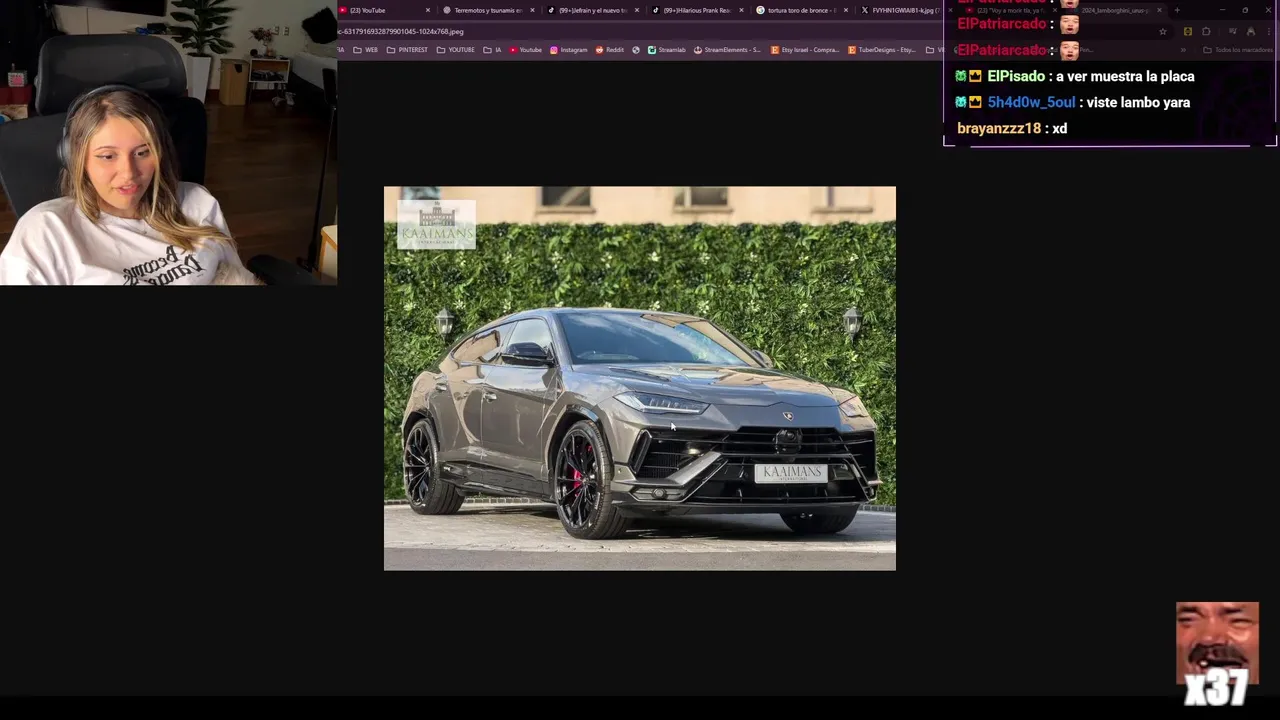
Task: Open the Extensions puzzle icon
Action: coord(1206,31)
